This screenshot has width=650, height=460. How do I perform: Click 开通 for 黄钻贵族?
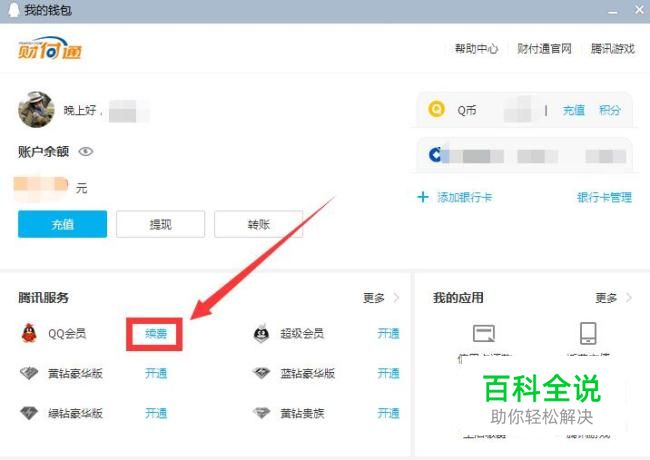[x=388, y=413]
